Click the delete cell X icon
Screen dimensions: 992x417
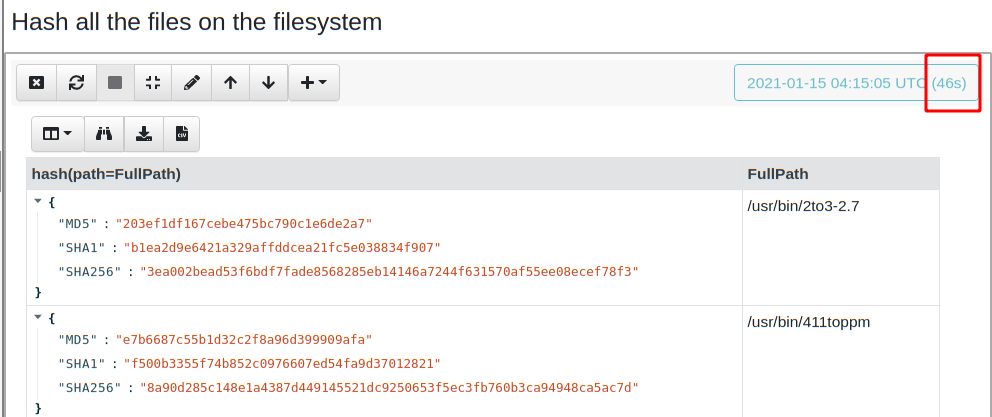(36, 83)
